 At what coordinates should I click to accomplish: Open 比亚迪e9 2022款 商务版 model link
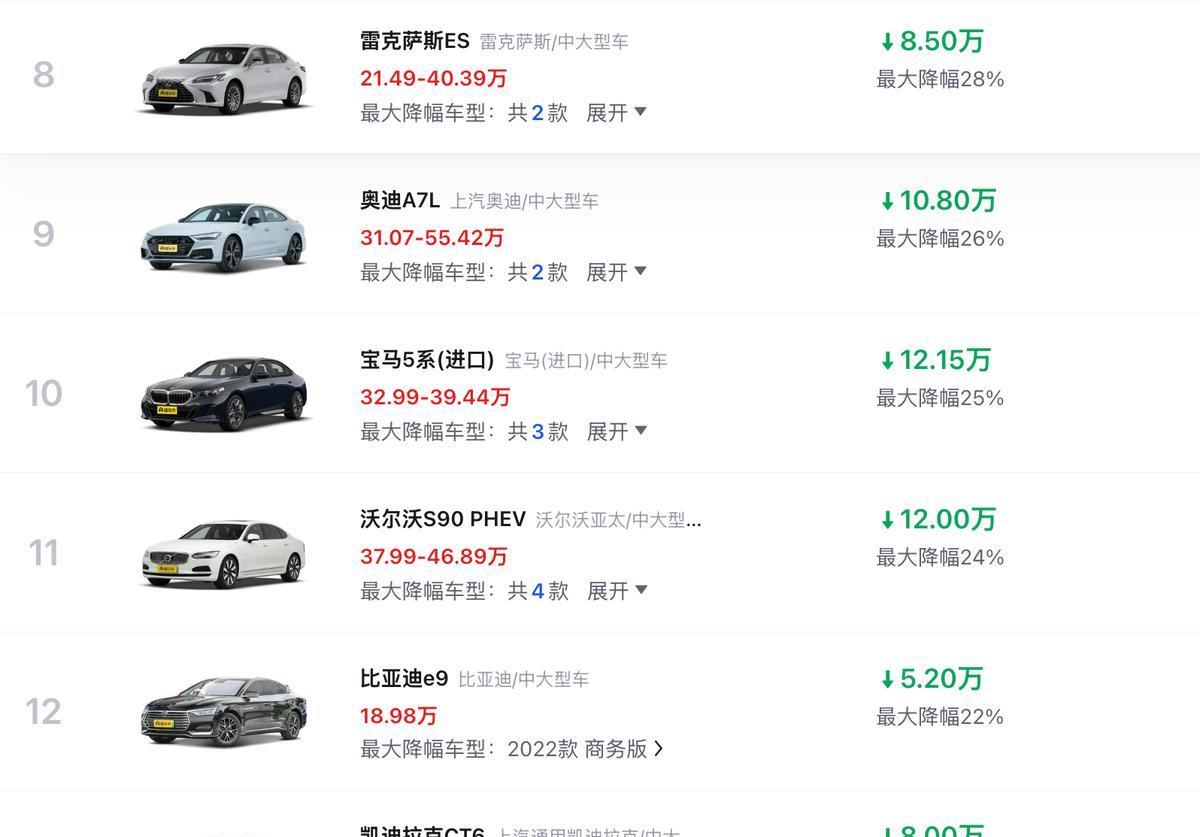click(585, 749)
